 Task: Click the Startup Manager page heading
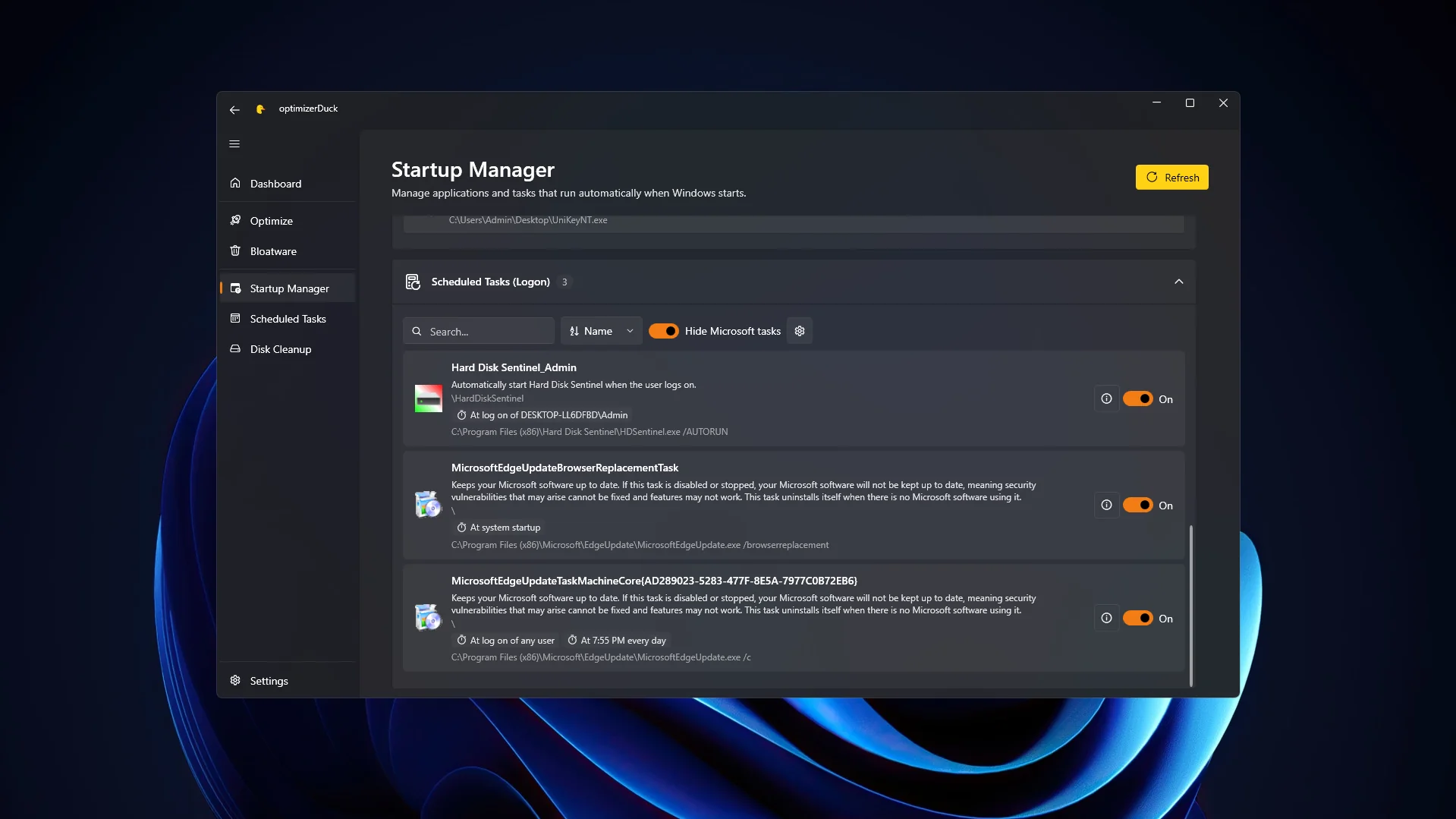(473, 169)
